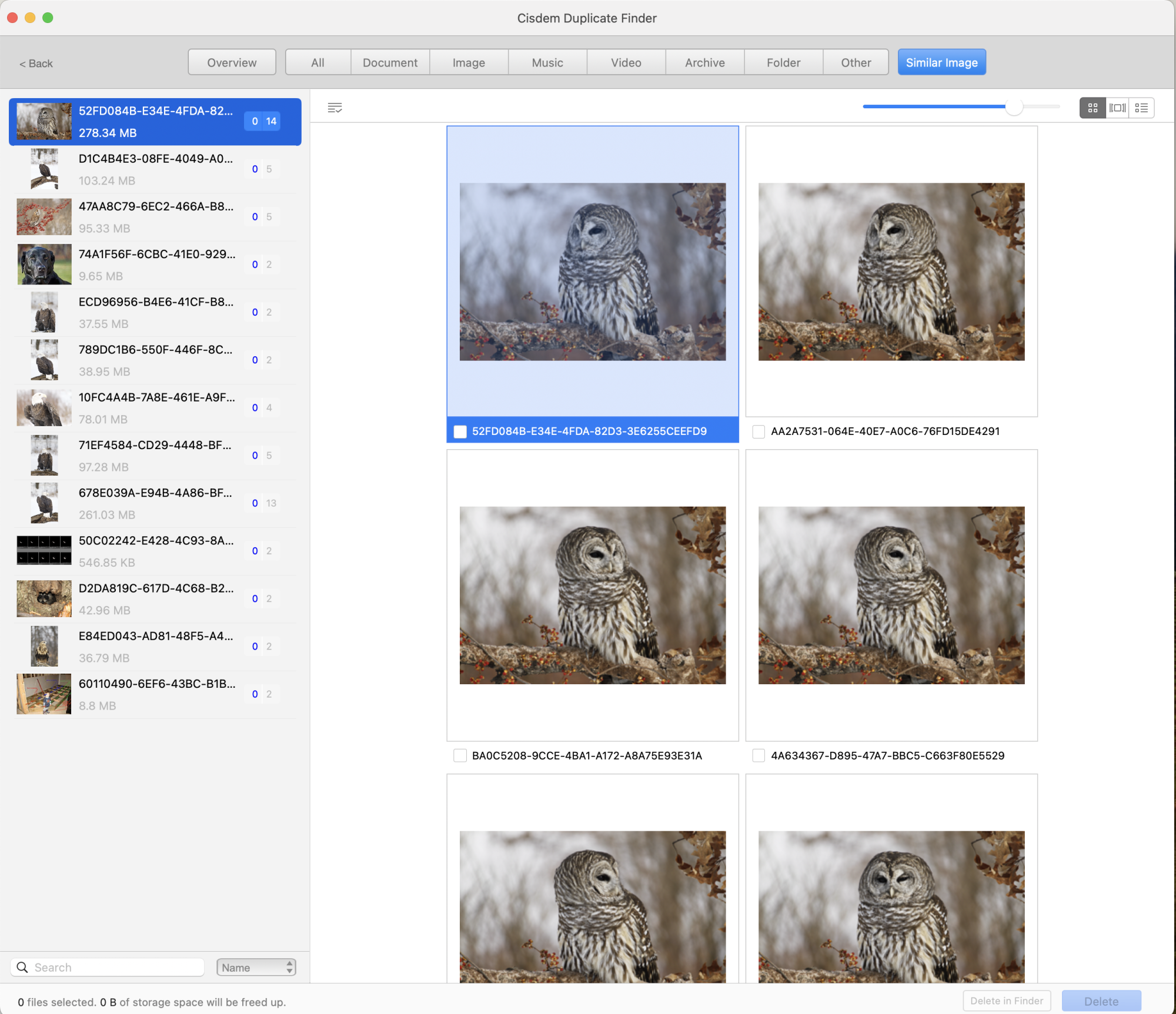Select the black filmstrip thumbnail group
The image size is (1176, 1014).
(x=44, y=551)
